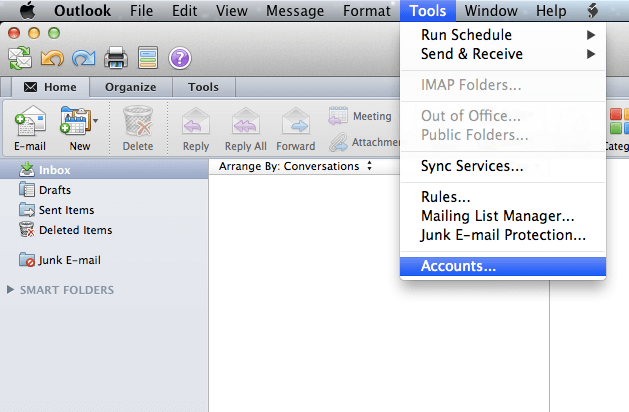Click the Reply All icon
The width and height of the screenshot is (629, 412).
(246, 128)
